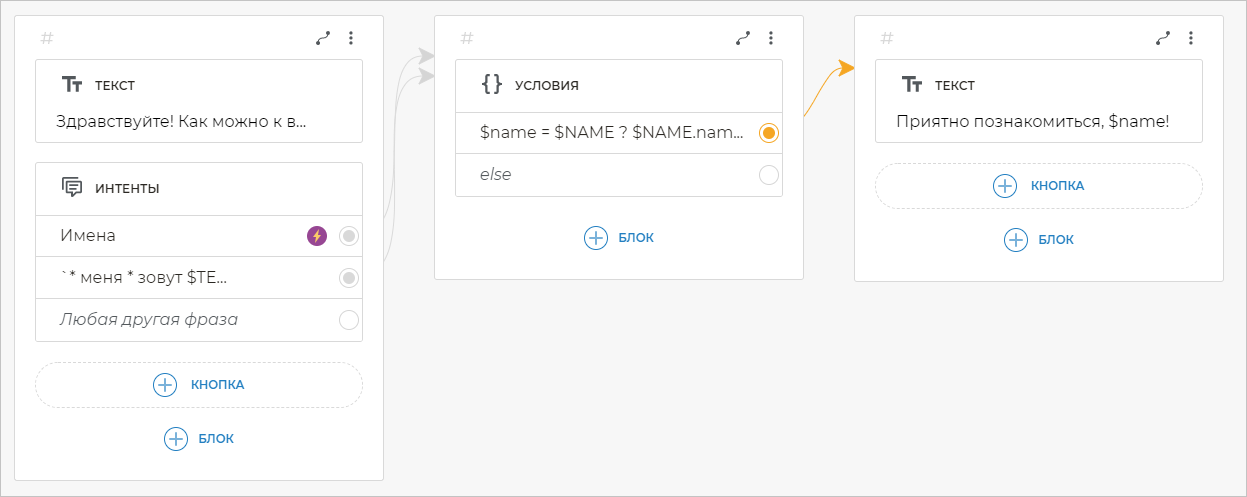This screenshot has width=1247, height=497.
Task: Open three-dot menu of first screen card
Action: [351, 38]
